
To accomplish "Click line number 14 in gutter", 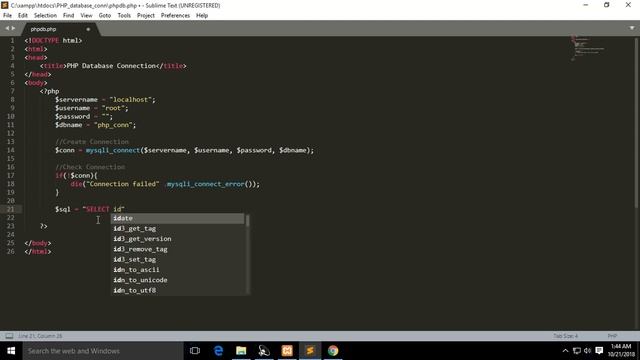I will [11, 150].
